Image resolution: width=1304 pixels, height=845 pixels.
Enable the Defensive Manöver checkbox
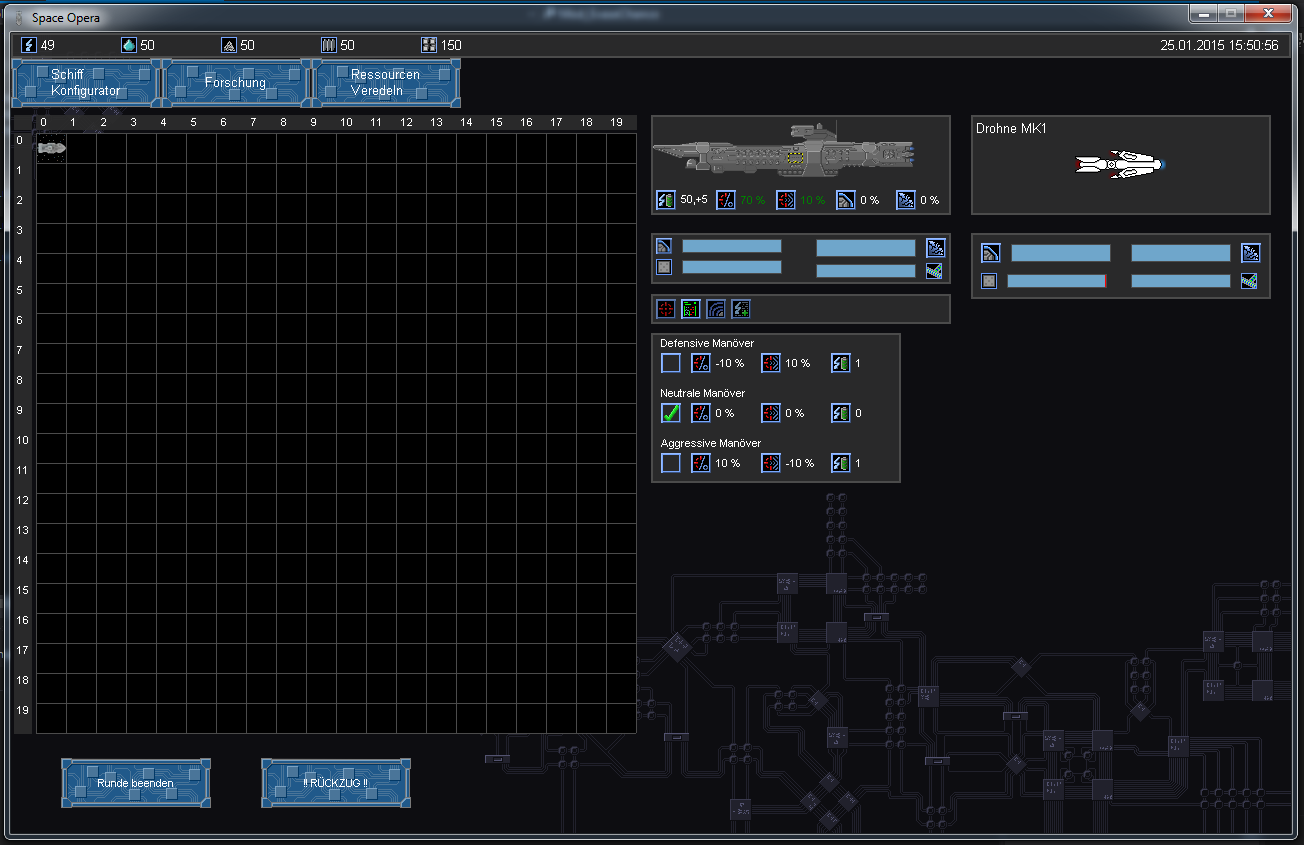tap(671, 363)
